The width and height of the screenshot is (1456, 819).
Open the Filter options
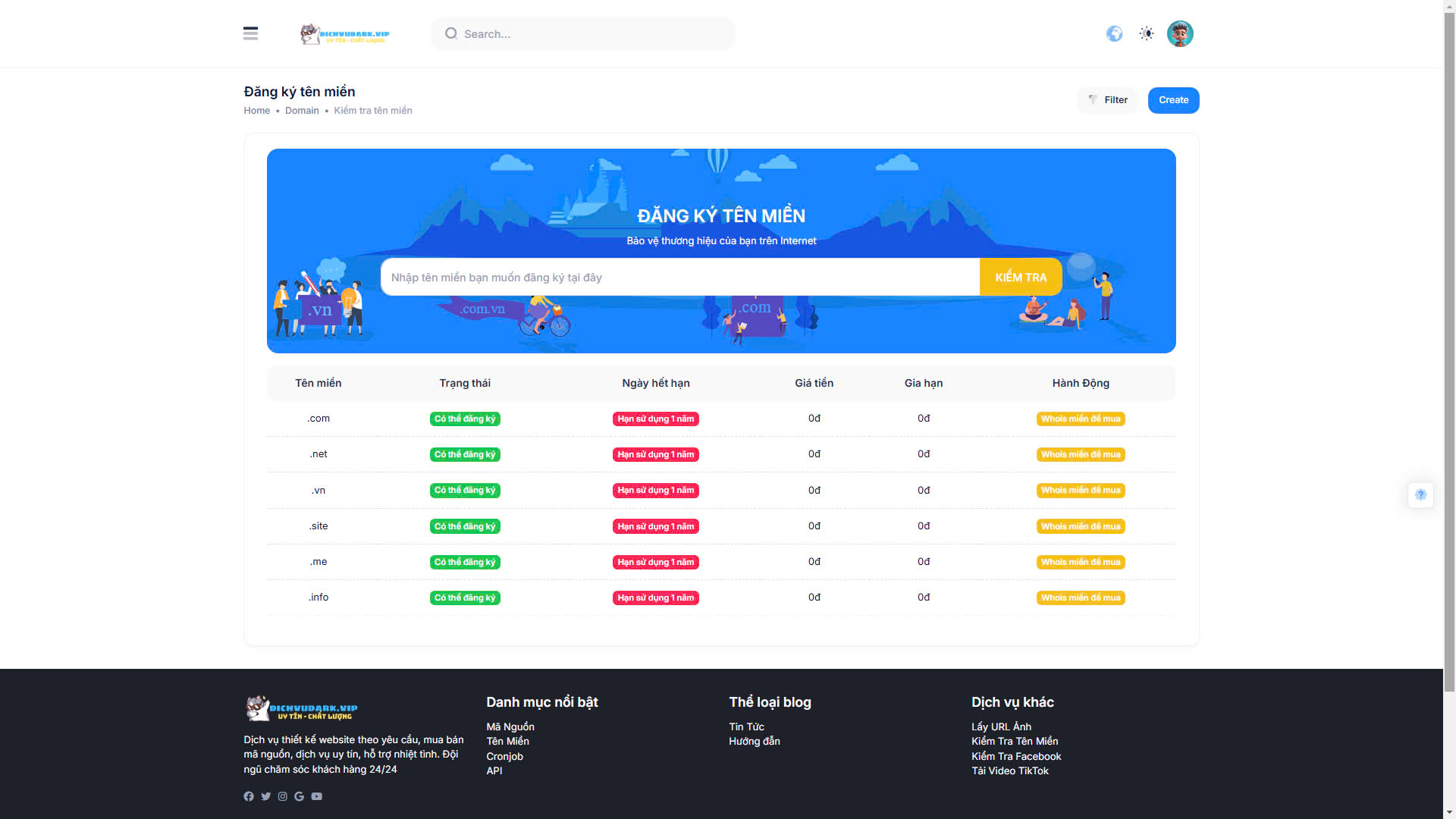point(1107,100)
